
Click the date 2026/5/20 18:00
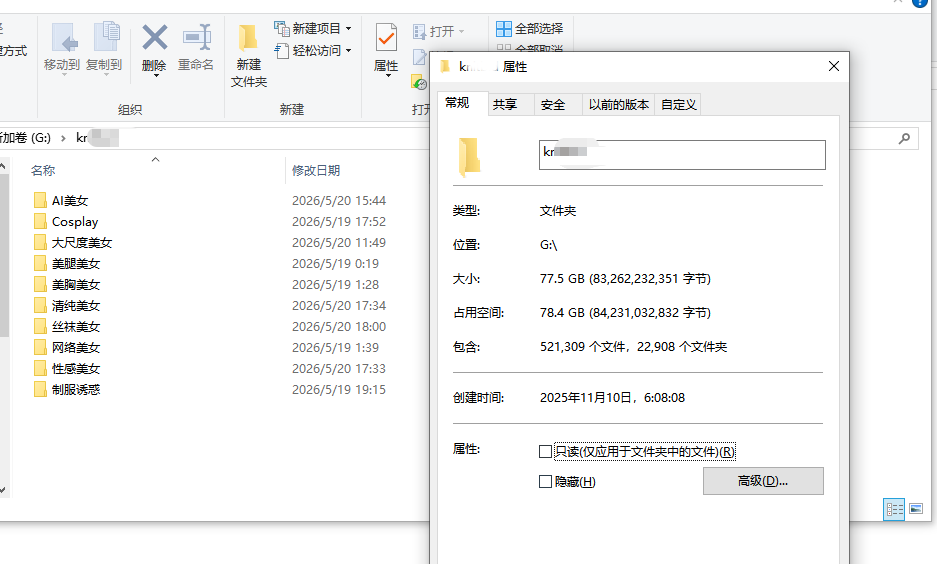click(339, 327)
